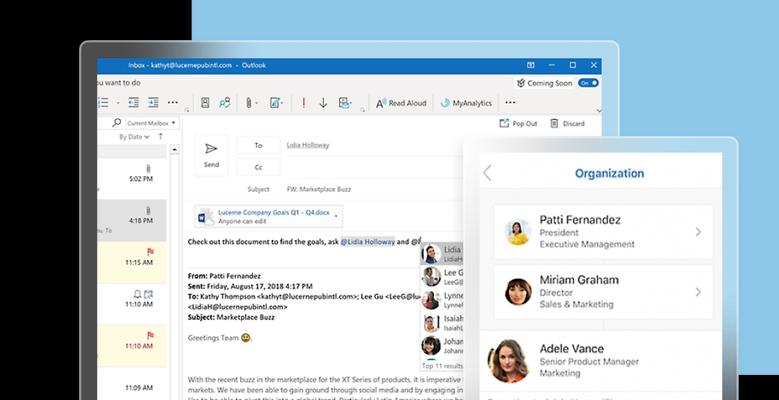Send the email
This screenshot has width=779, height=400.
point(211,155)
